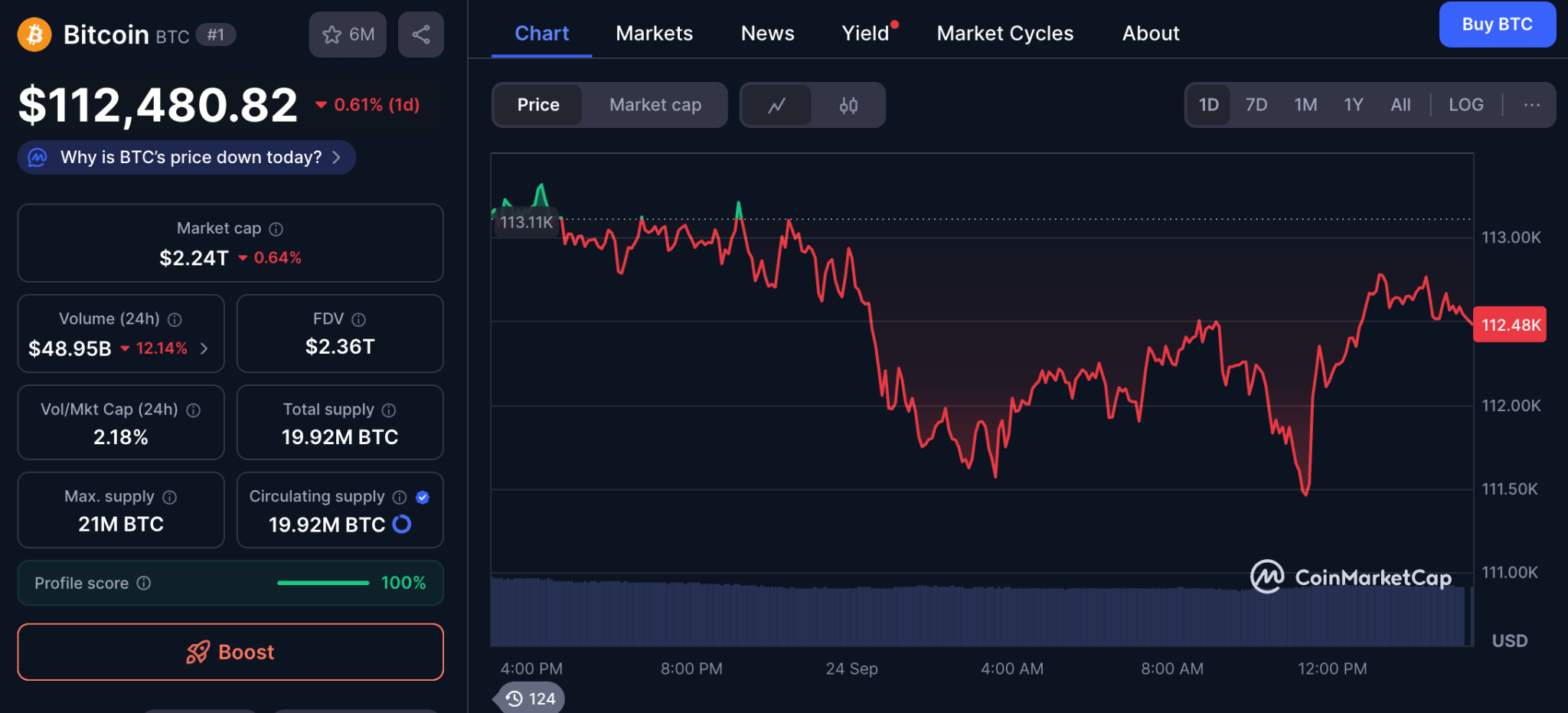Click the Market cap info icon

click(276, 229)
